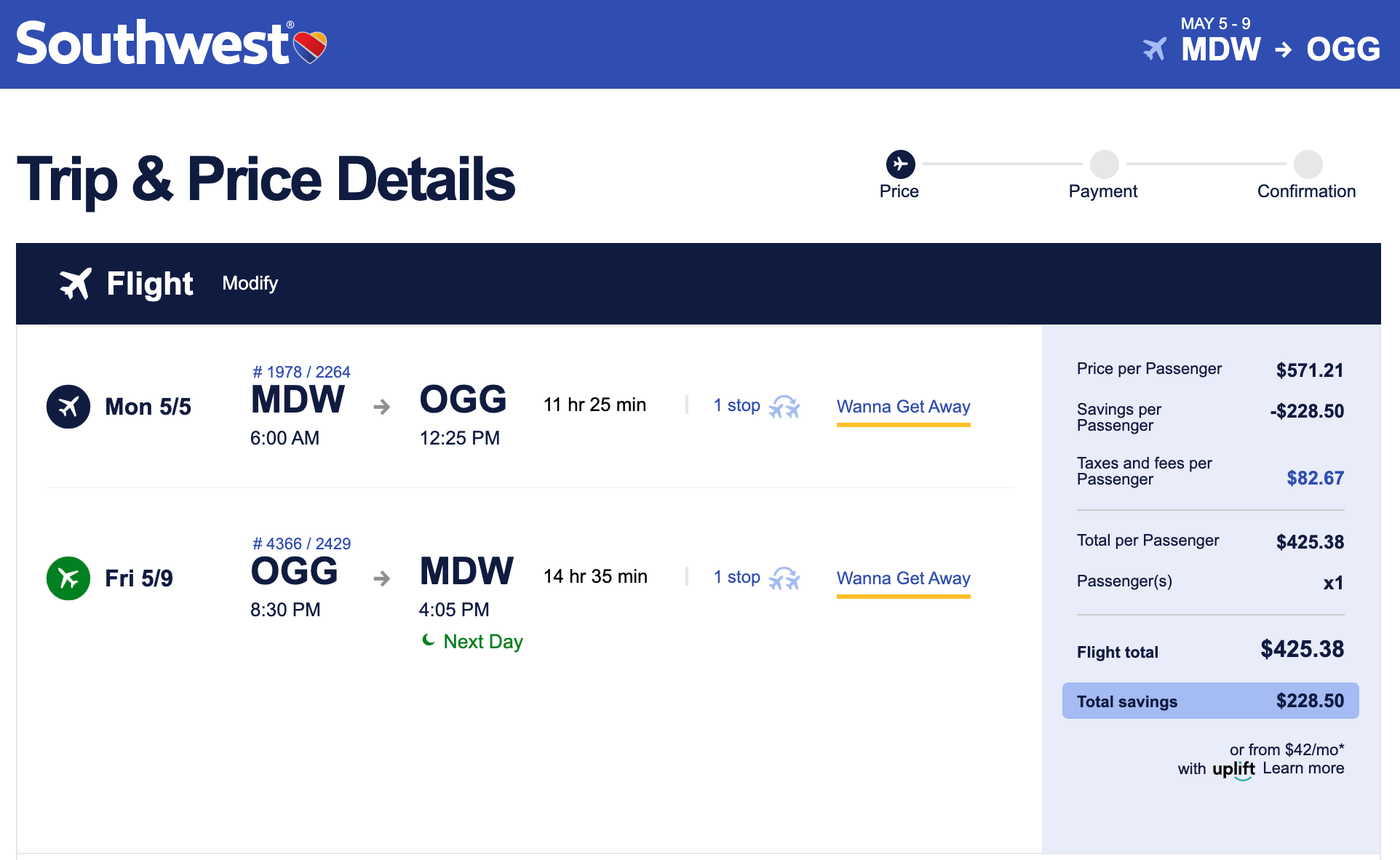Image resolution: width=1400 pixels, height=860 pixels.
Task: View flight numbers 4366 / 2429 details
Action: 301,544
